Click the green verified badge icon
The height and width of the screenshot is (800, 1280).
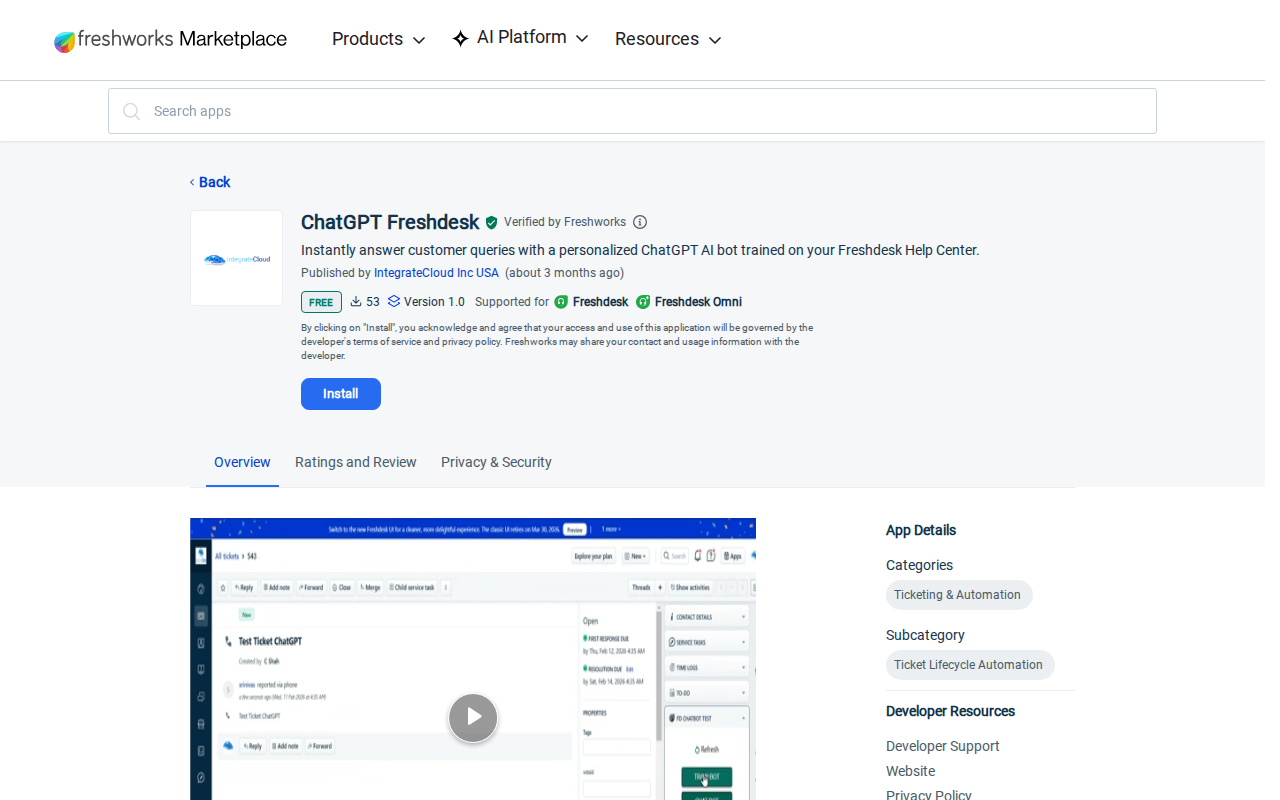click(491, 222)
